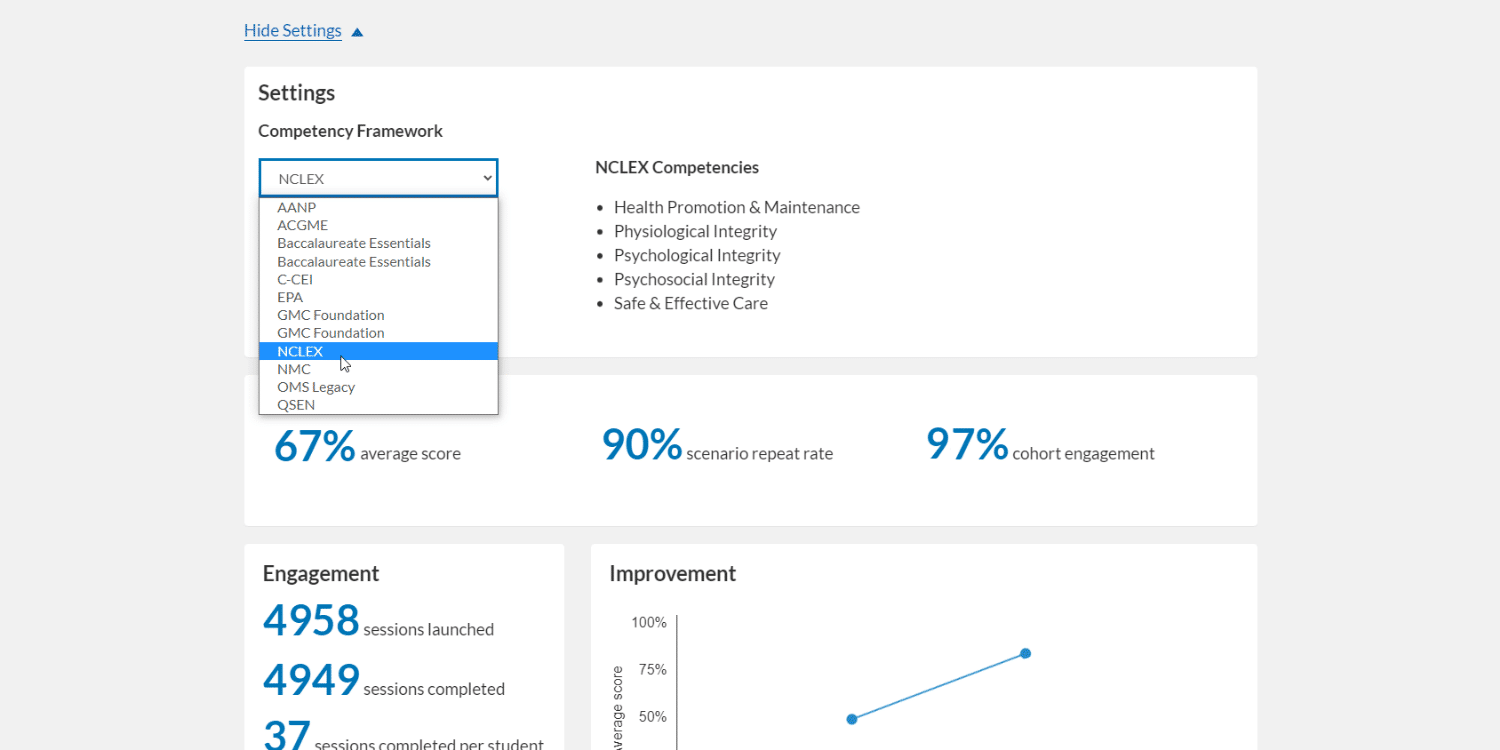The height and width of the screenshot is (750, 1500).
Task: Select NMC from the dropdown list
Action: tap(378, 369)
